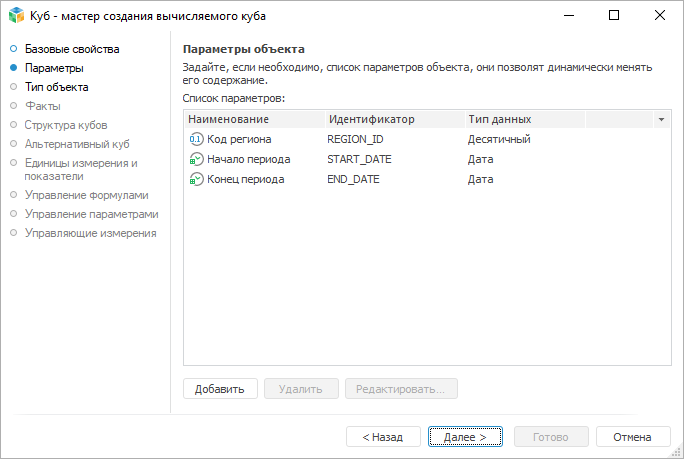684x459 pixels.
Task: Sort by the Наименование column header
Action: pos(228,119)
